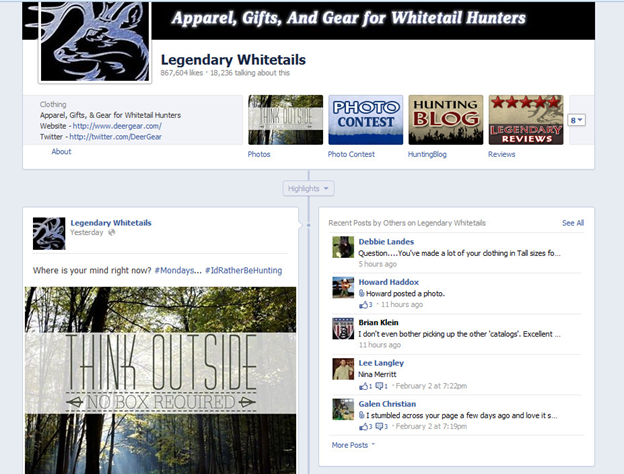The width and height of the screenshot is (624, 474).
Task: Click See All recent posts link
Action: tap(573, 223)
